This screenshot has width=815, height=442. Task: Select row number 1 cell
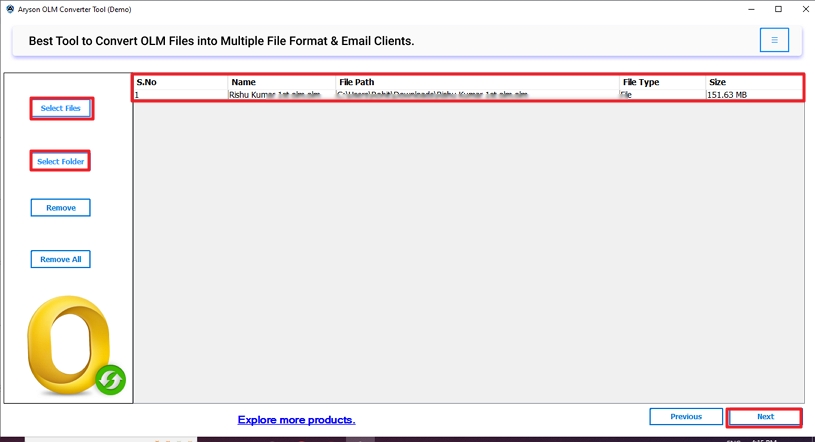coord(180,95)
